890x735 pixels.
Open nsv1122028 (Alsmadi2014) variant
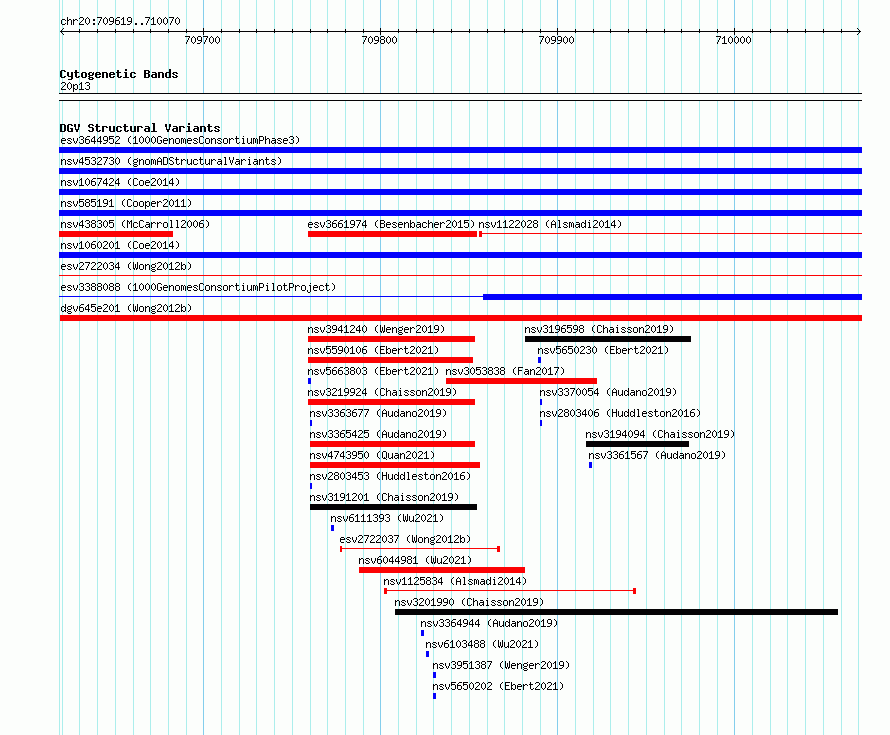(550, 224)
